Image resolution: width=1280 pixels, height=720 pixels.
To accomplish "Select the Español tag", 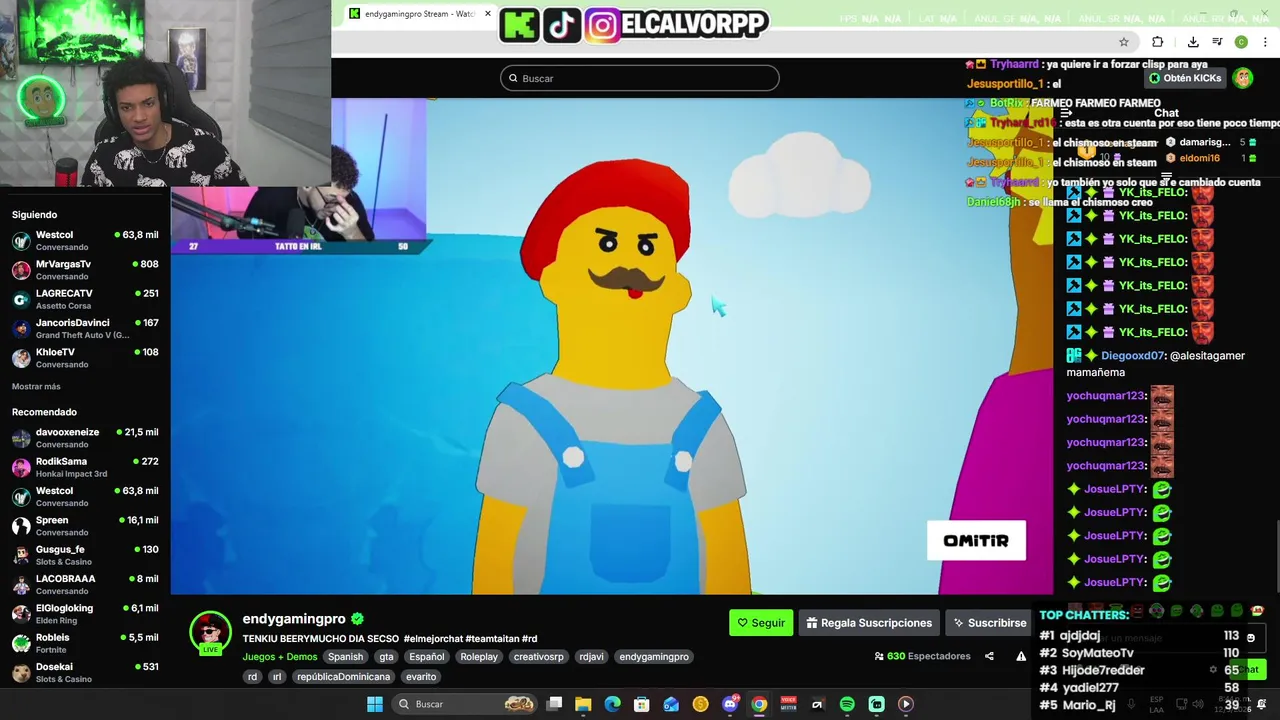I will (x=426, y=657).
